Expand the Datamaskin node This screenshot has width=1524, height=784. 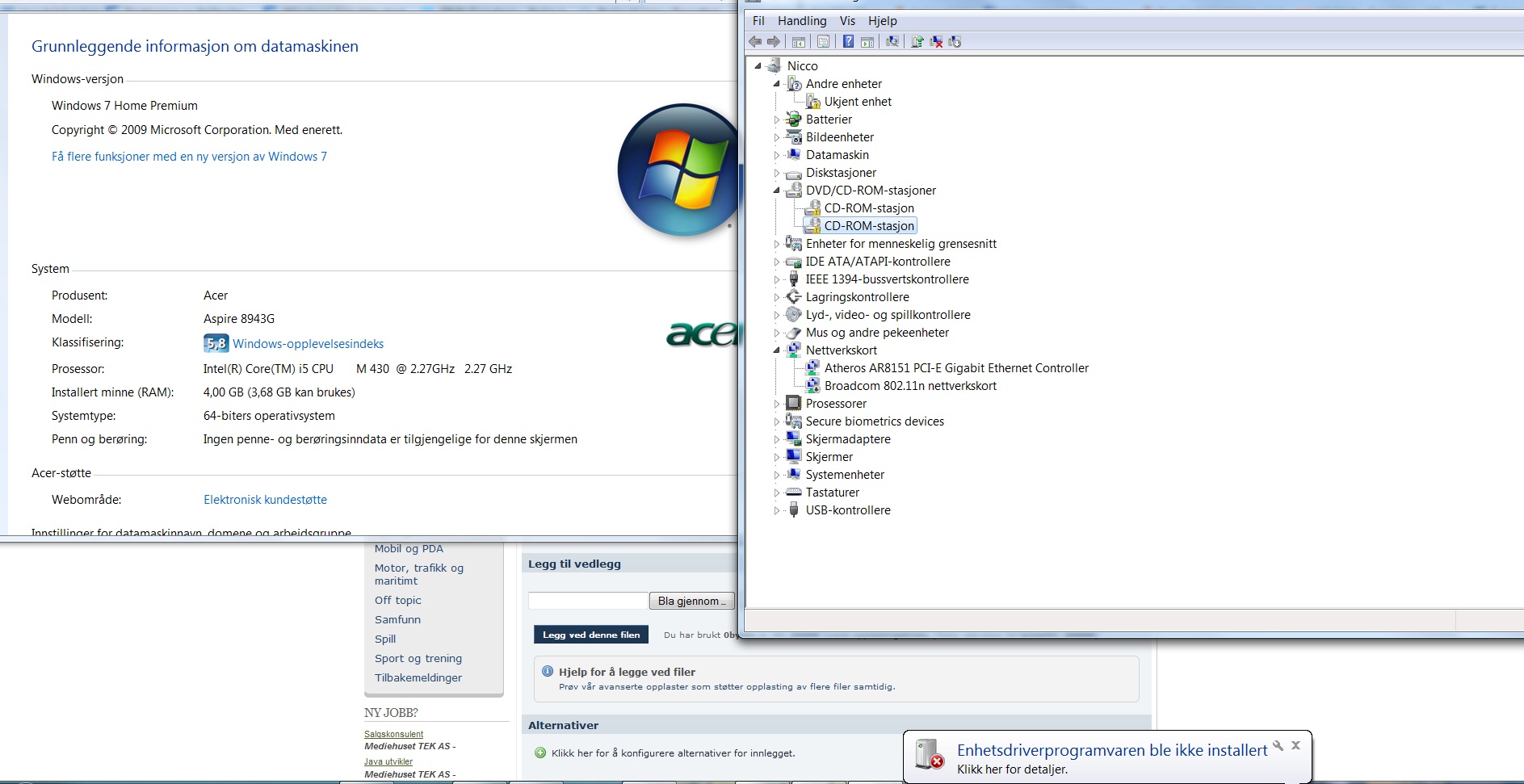pos(777,155)
